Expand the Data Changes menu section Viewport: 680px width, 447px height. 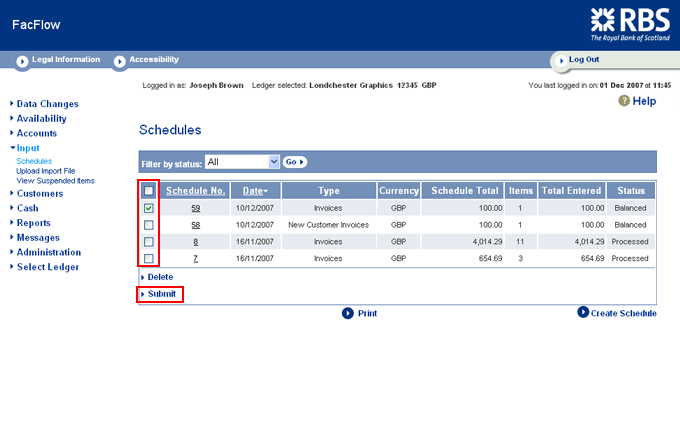pos(47,104)
